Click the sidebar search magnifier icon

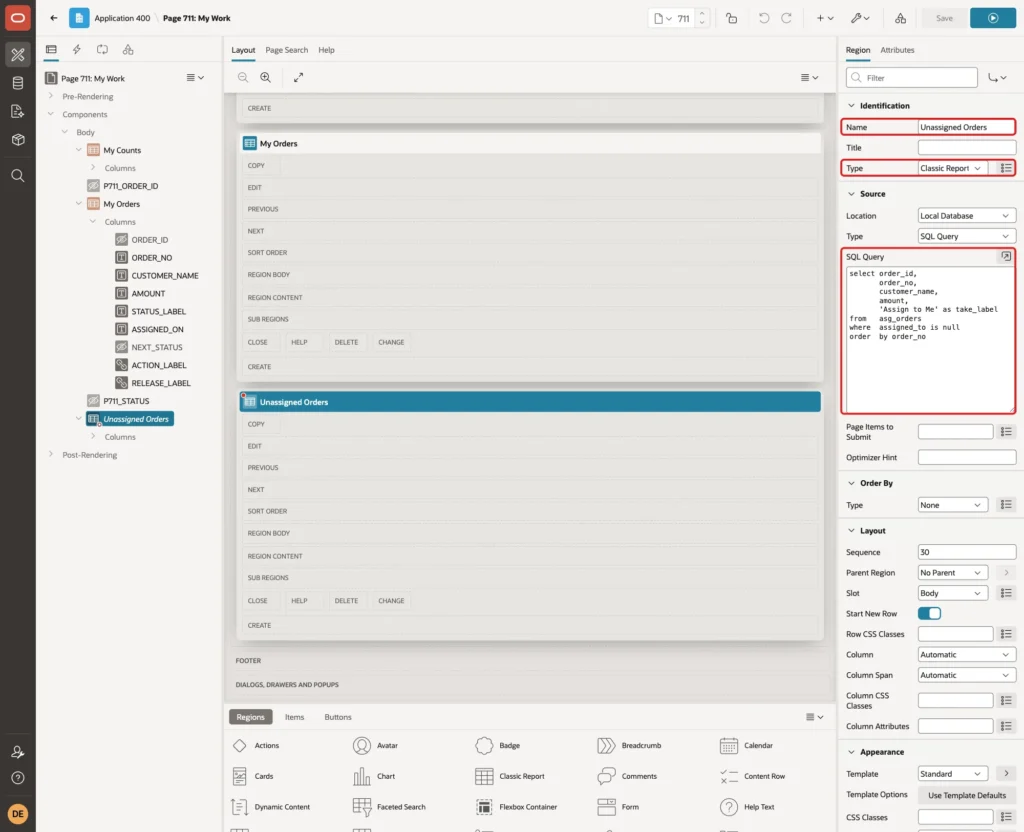(x=18, y=175)
